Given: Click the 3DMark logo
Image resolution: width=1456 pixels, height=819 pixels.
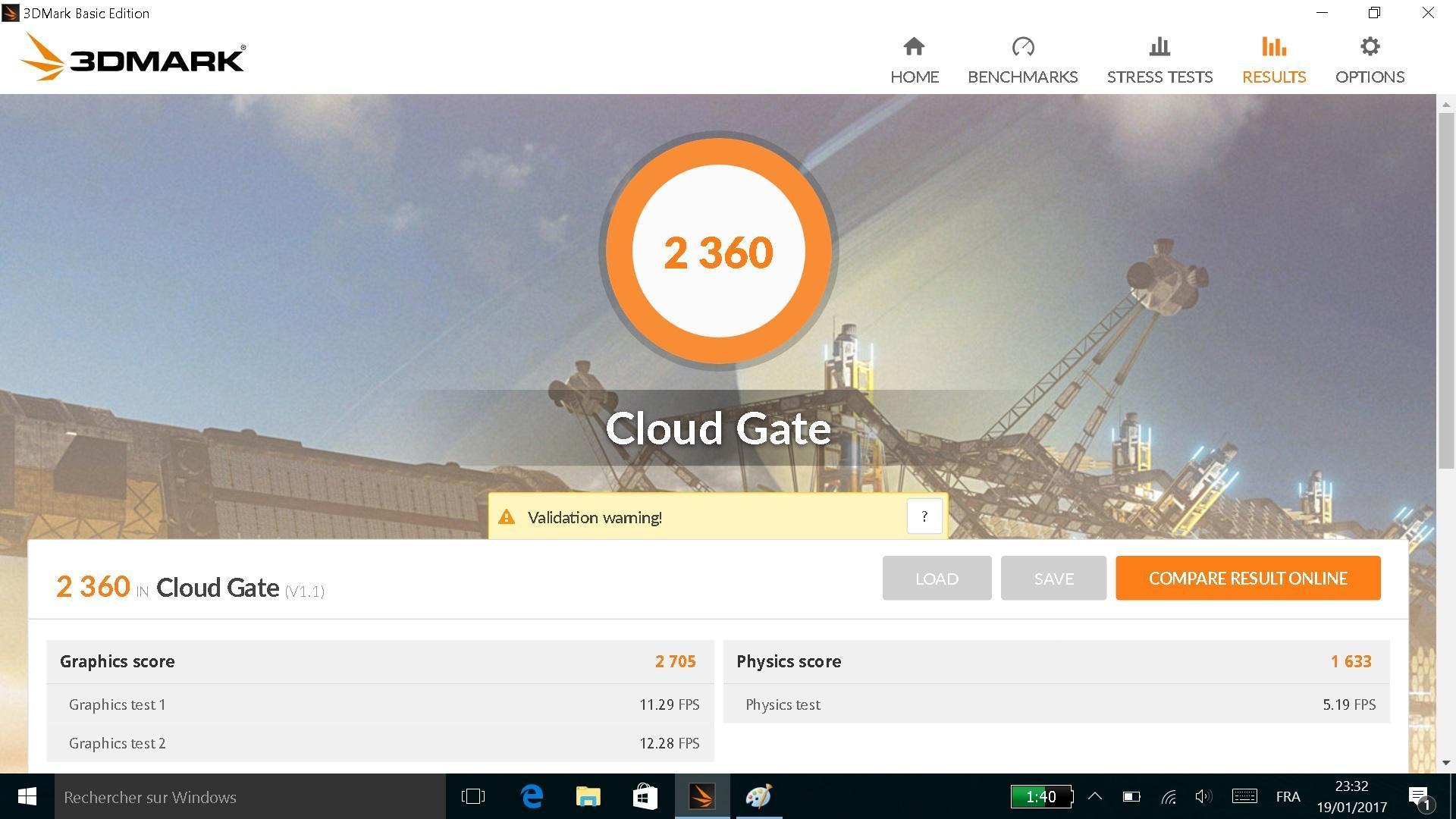Looking at the screenshot, I should click(x=133, y=58).
